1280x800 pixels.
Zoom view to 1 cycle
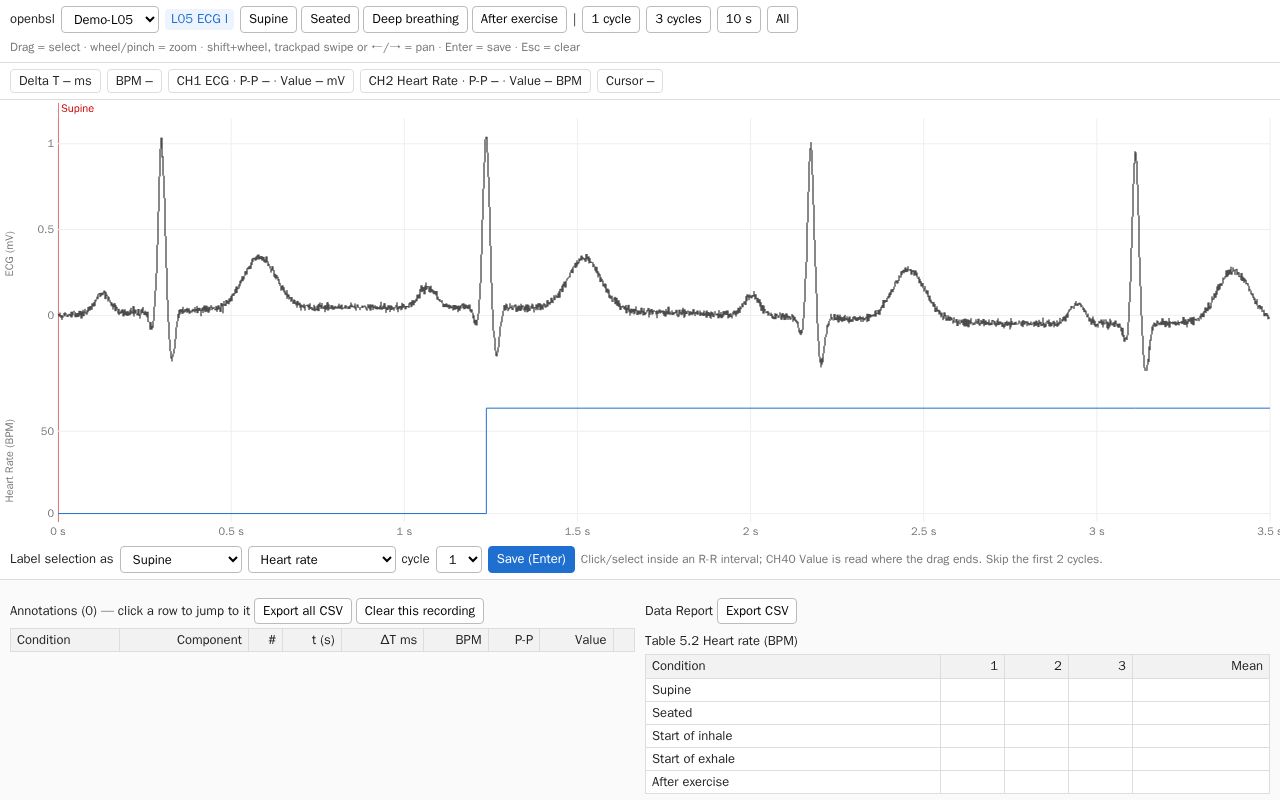tap(611, 19)
